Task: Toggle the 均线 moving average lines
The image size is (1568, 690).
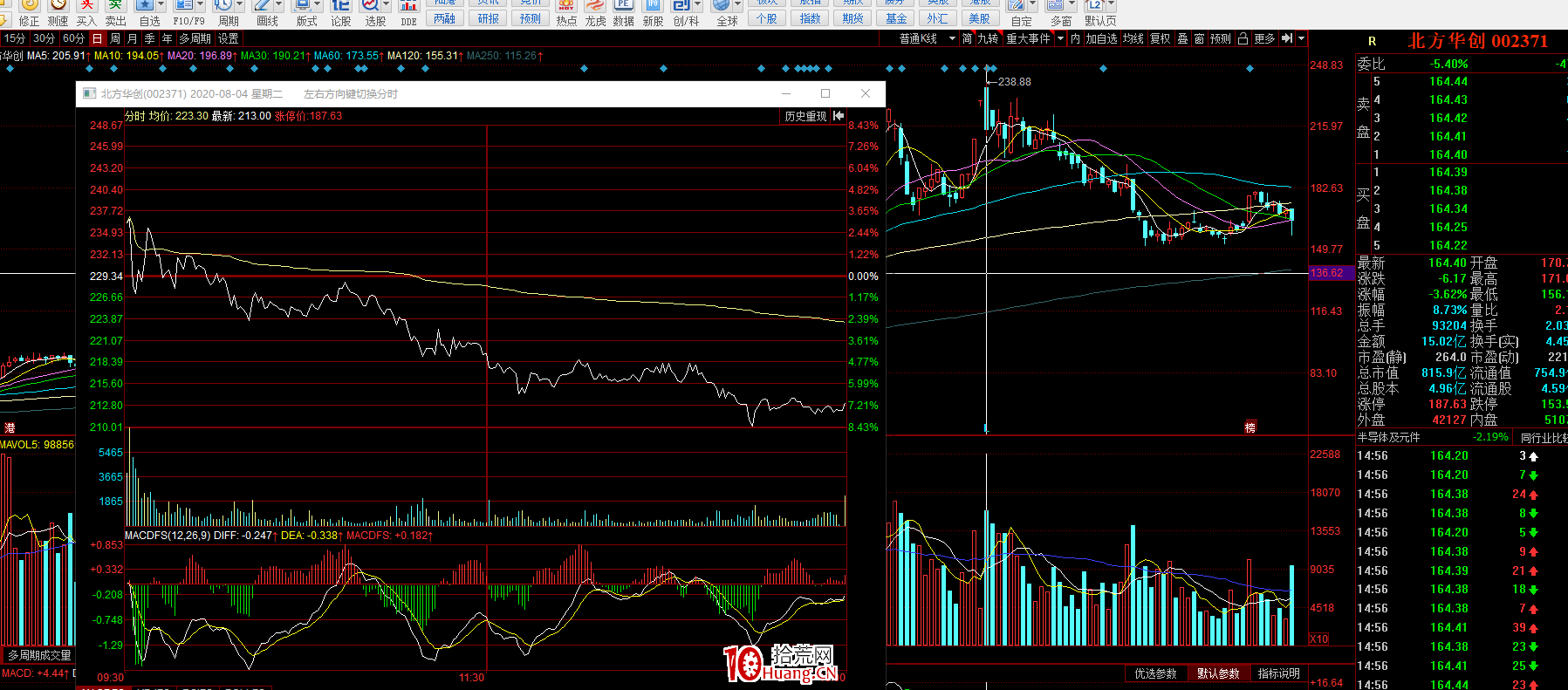Action: click(x=1133, y=38)
